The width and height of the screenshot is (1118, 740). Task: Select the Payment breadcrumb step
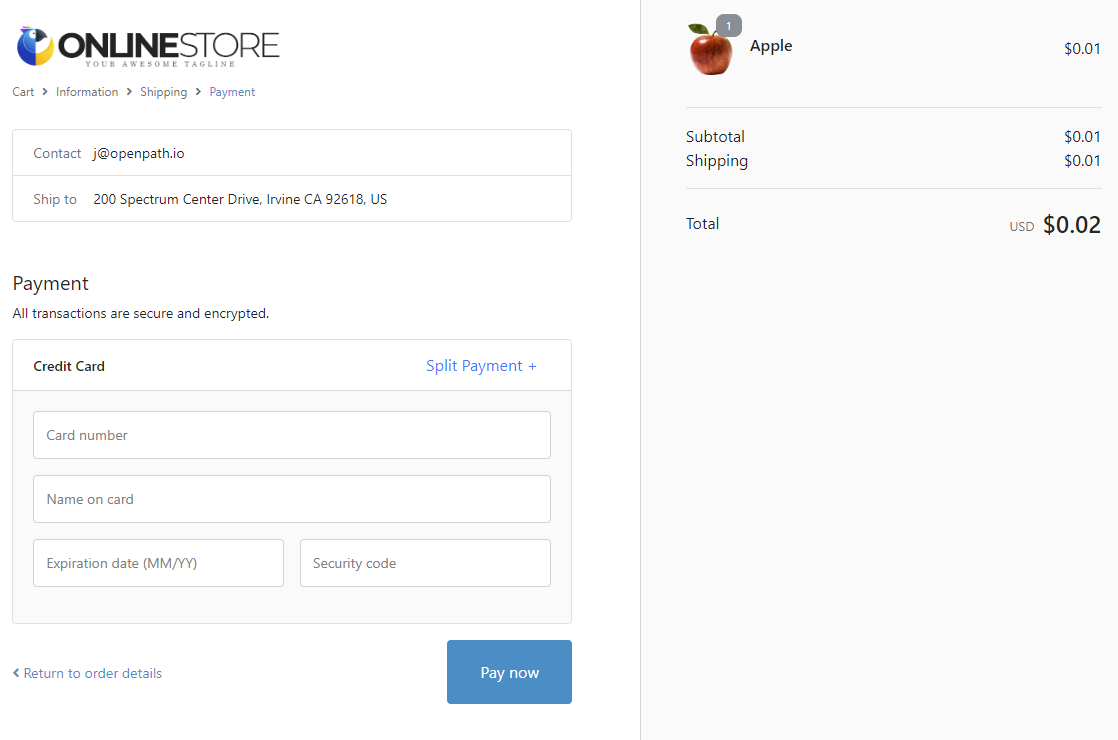[x=232, y=92]
